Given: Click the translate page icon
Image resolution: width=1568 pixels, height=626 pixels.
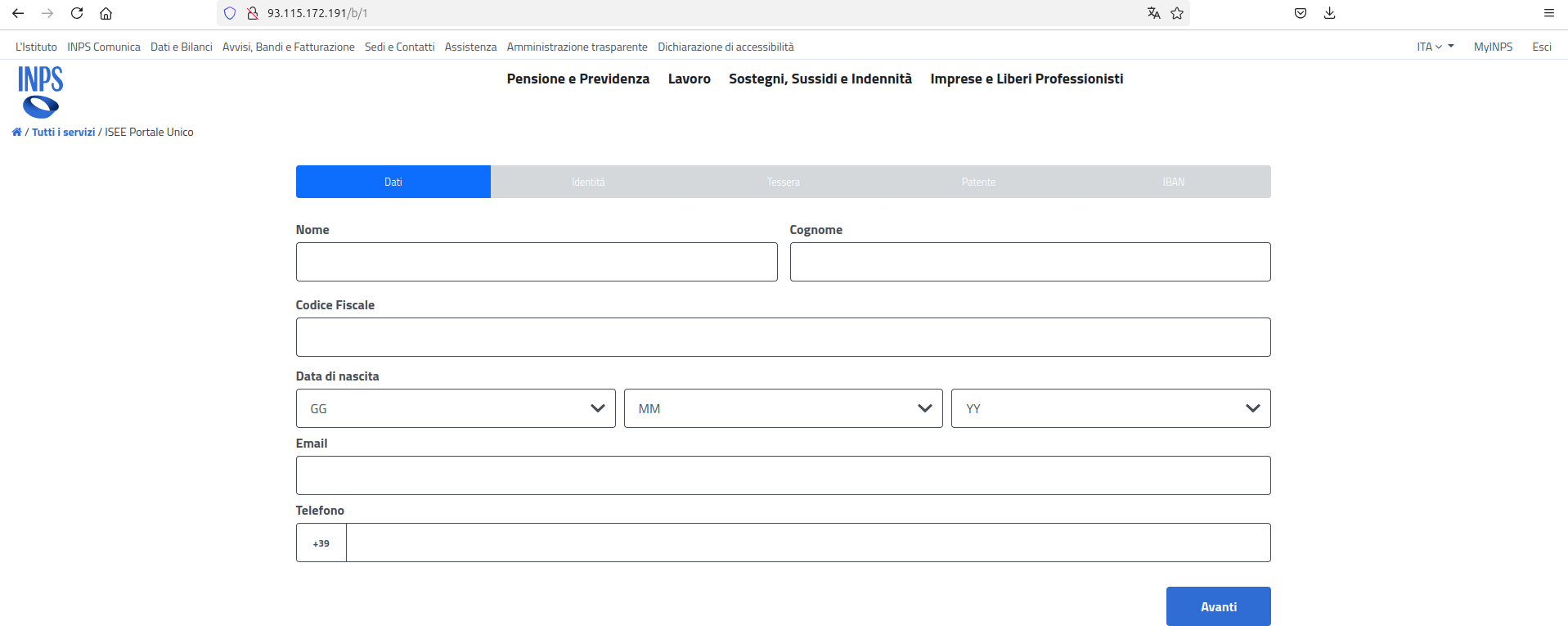Looking at the screenshot, I should pyautogui.click(x=1153, y=13).
